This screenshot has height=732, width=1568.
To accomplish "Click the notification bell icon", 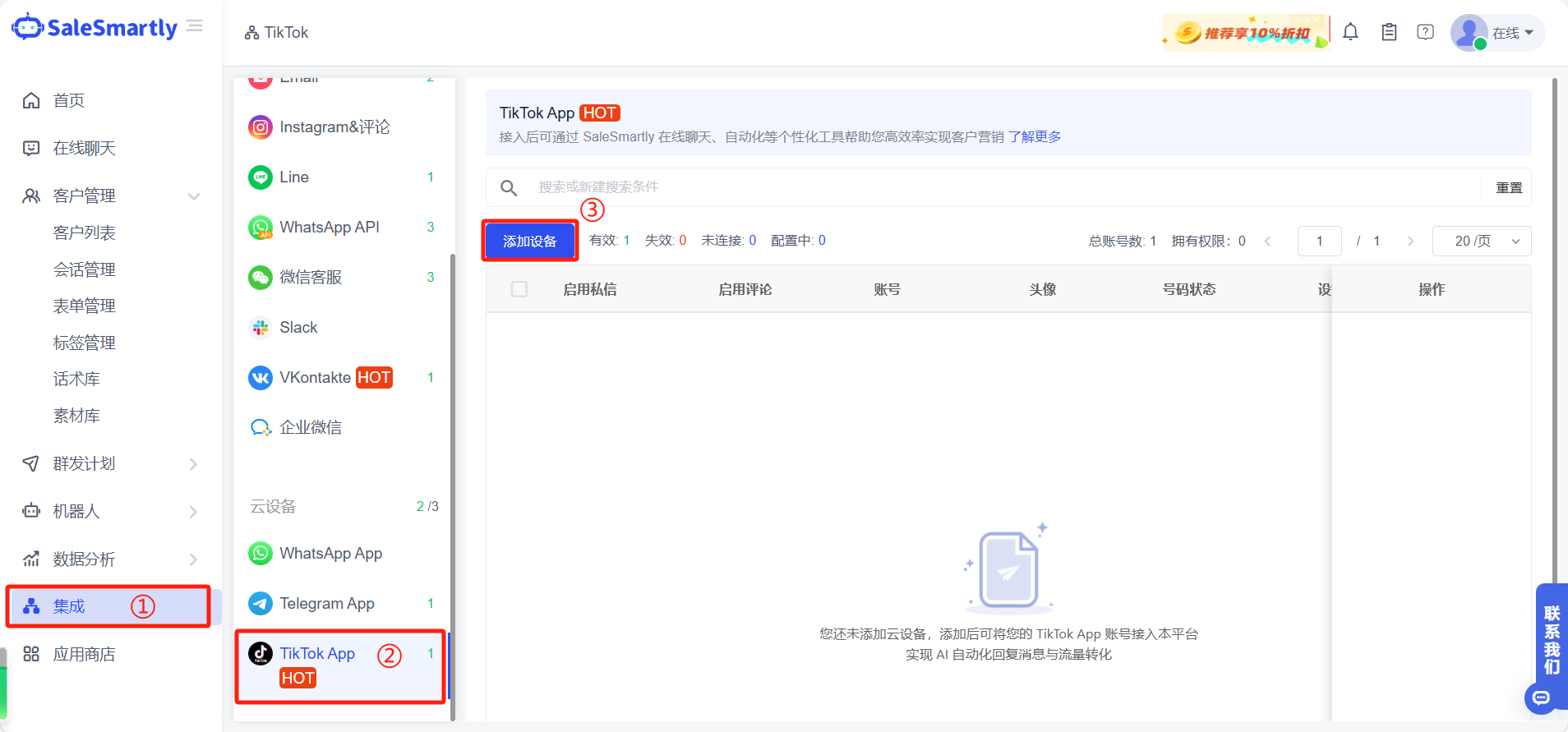I will pyautogui.click(x=1350, y=32).
